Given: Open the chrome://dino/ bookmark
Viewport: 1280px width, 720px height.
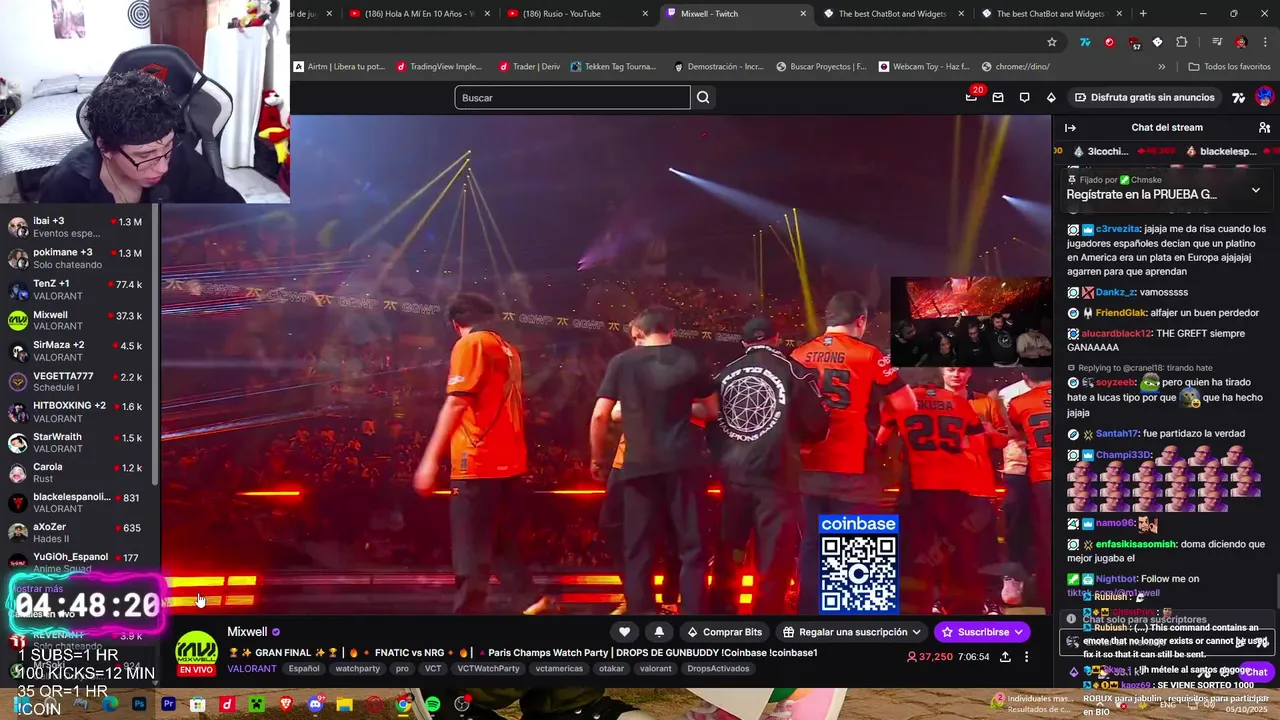Looking at the screenshot, I should tap(1016, 67).
